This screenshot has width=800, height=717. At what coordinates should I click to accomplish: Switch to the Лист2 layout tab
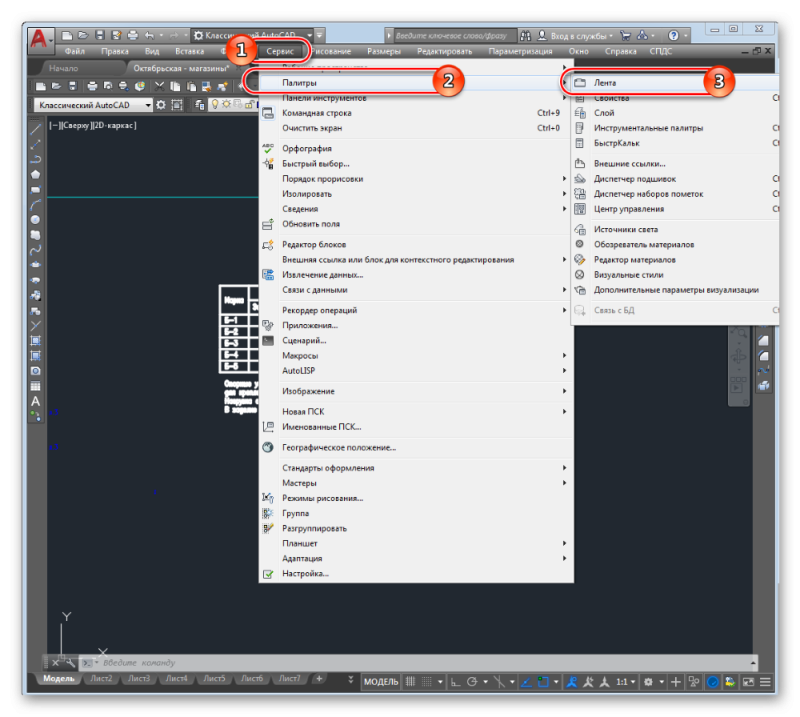point(101,678)
